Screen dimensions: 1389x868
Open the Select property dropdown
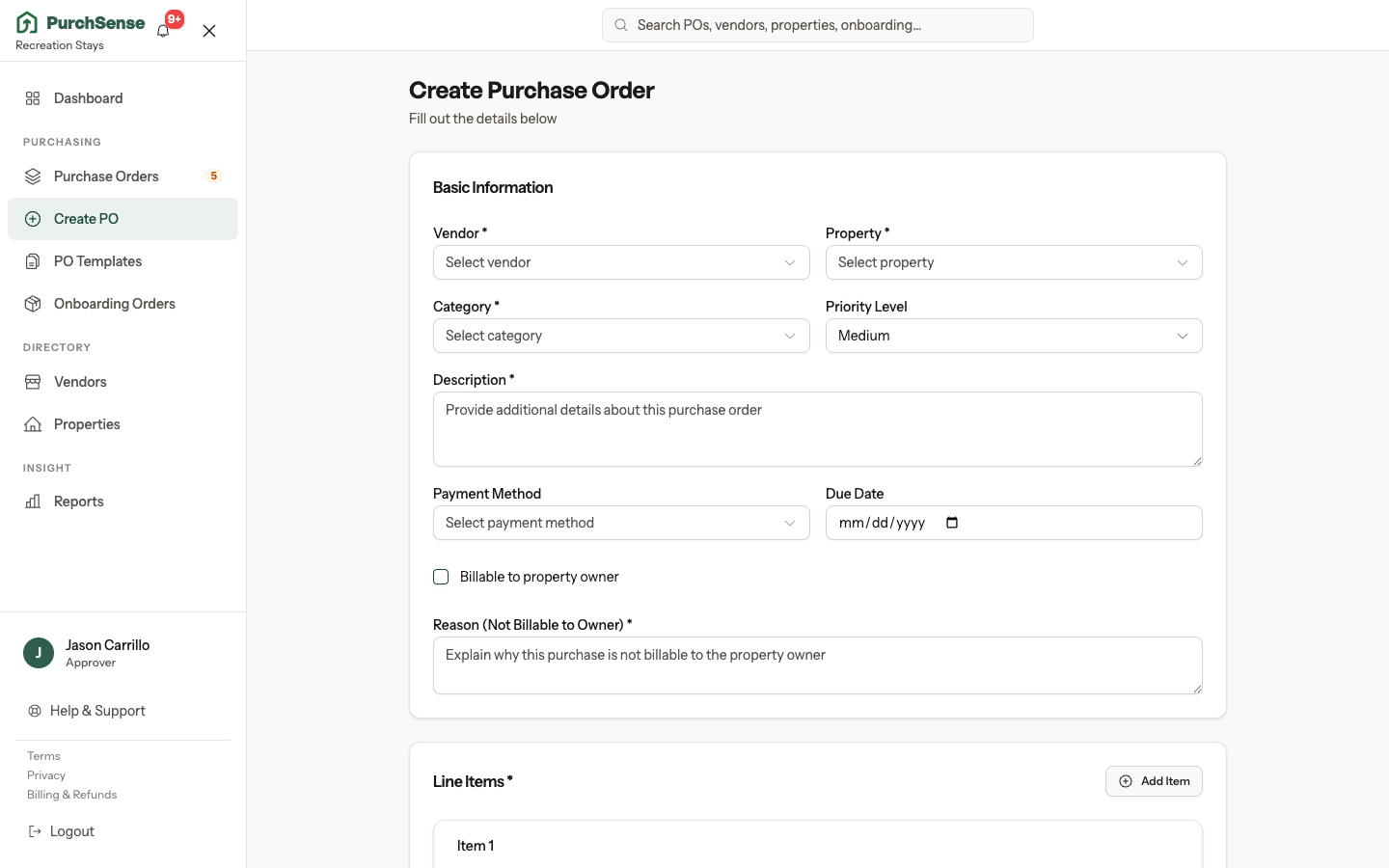(x=1014, y=262)
